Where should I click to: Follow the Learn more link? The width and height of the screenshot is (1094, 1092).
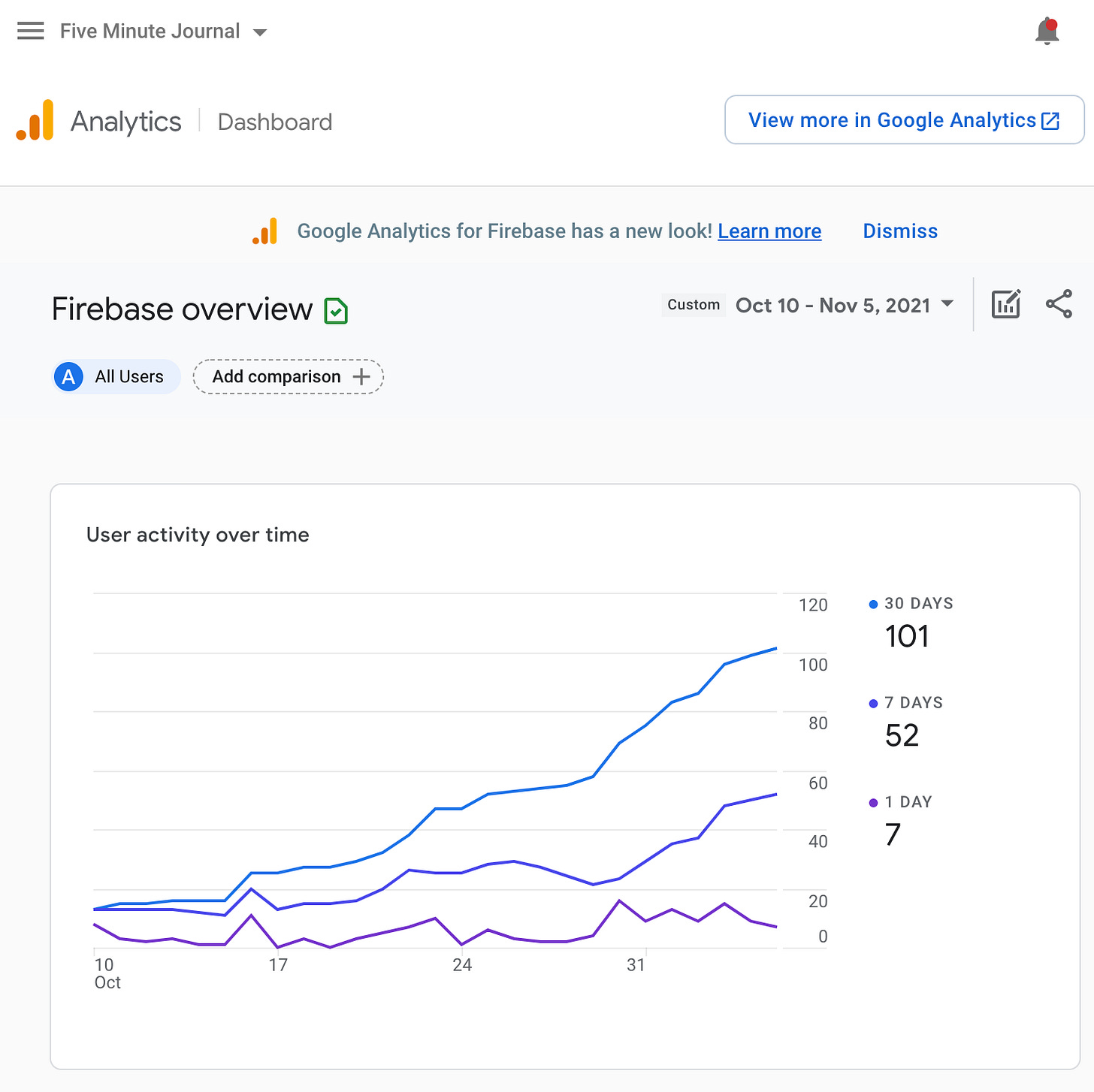769,231
